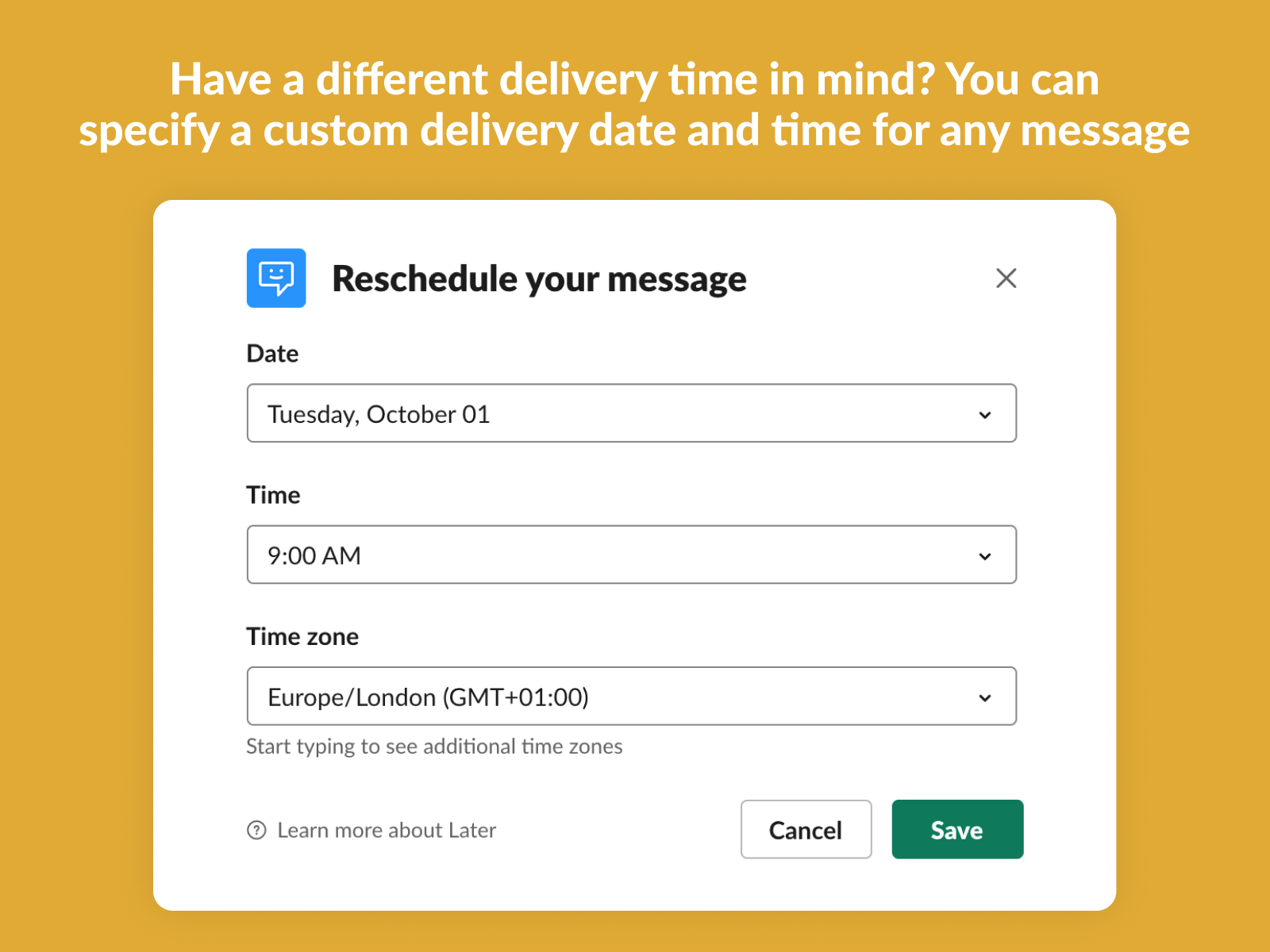Image resolution: width=1270 pixels, height=952 pixels.
Task: Click the Start typing time zones hint text
Action: coord(434,747)
